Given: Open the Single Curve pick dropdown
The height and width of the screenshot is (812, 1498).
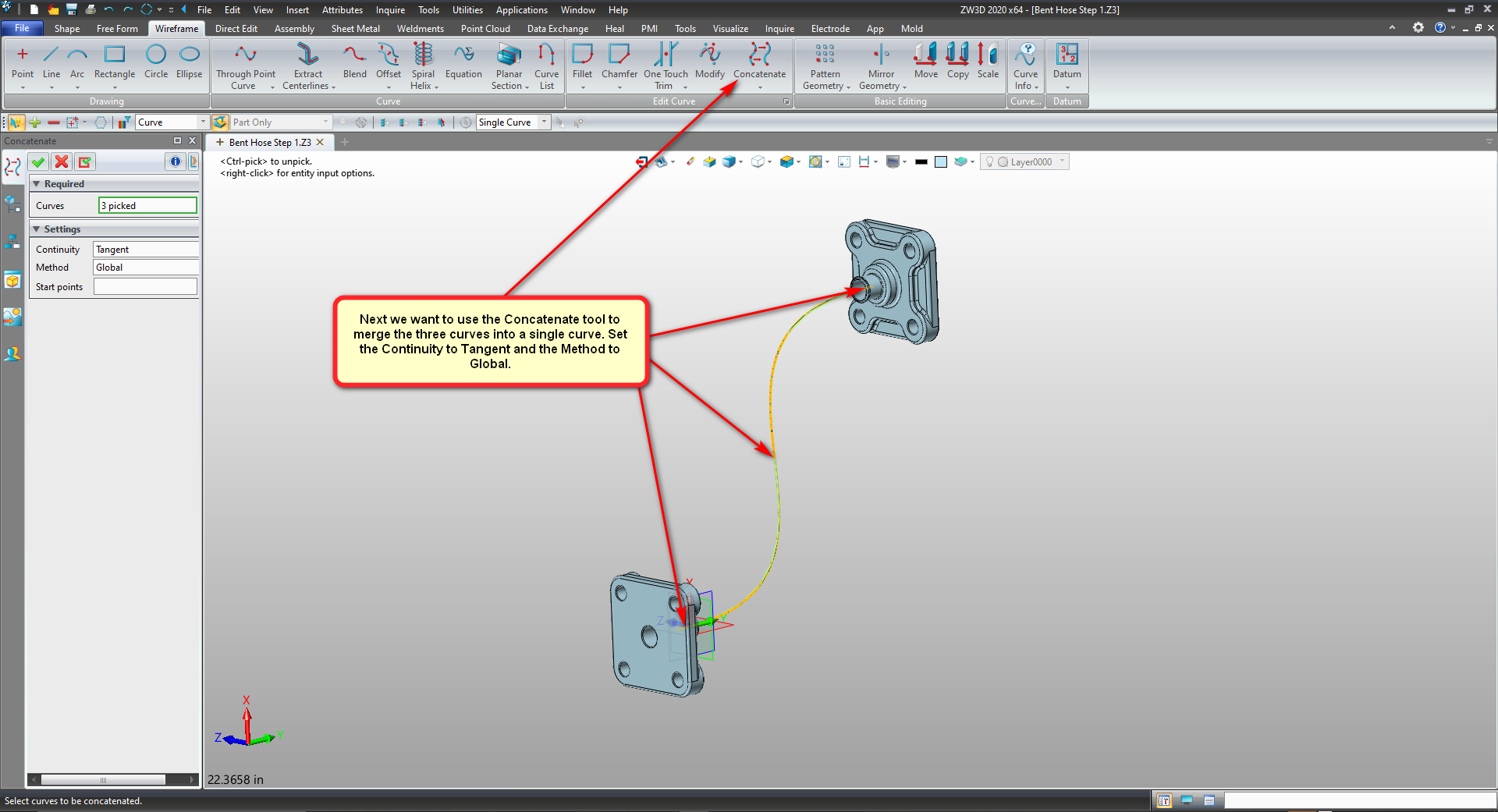Looking at the screenshot, I should (x=544, y=122).
